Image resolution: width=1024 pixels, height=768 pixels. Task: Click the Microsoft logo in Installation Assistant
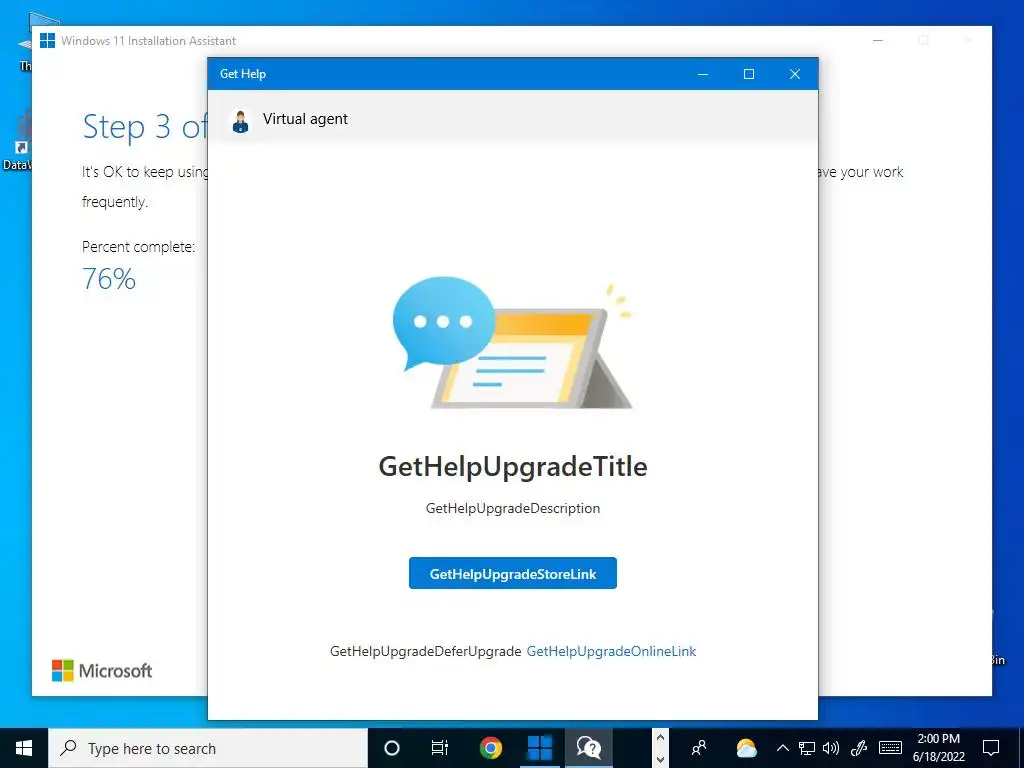[102, 671]
